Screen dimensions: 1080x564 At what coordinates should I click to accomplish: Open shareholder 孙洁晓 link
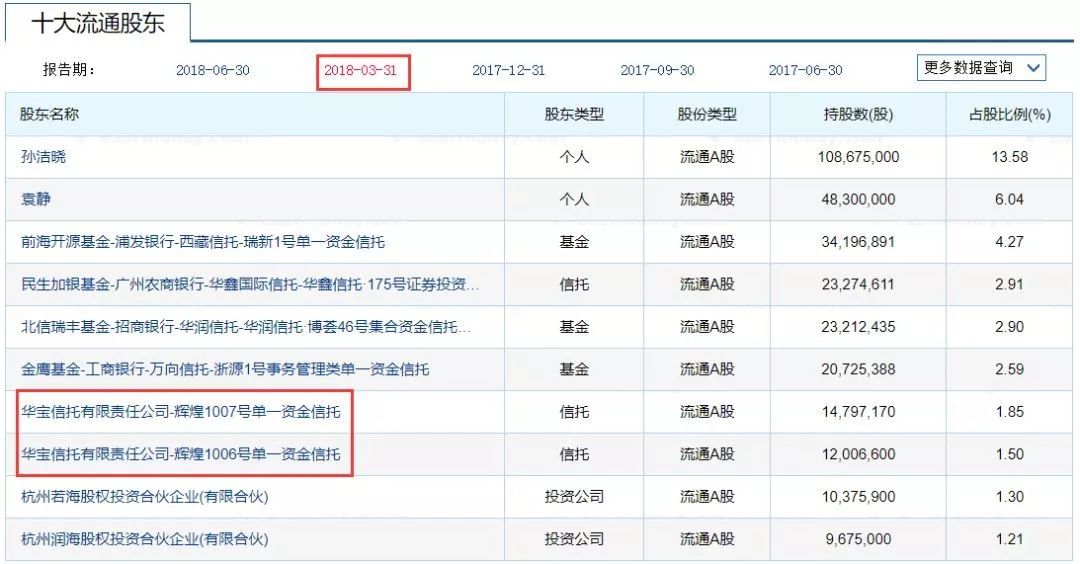click(43, 157)
